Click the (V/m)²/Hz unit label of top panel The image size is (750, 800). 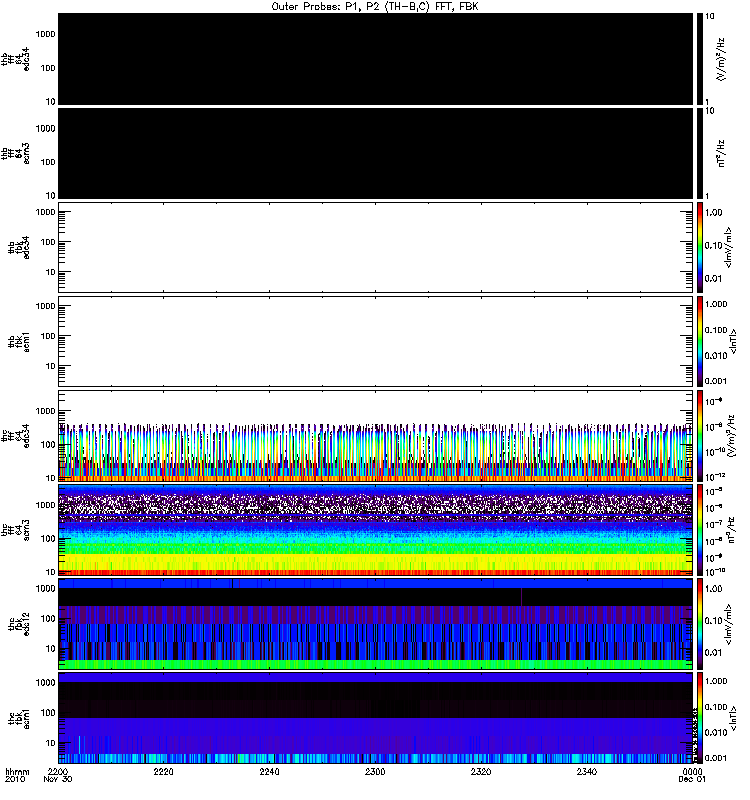720,59
